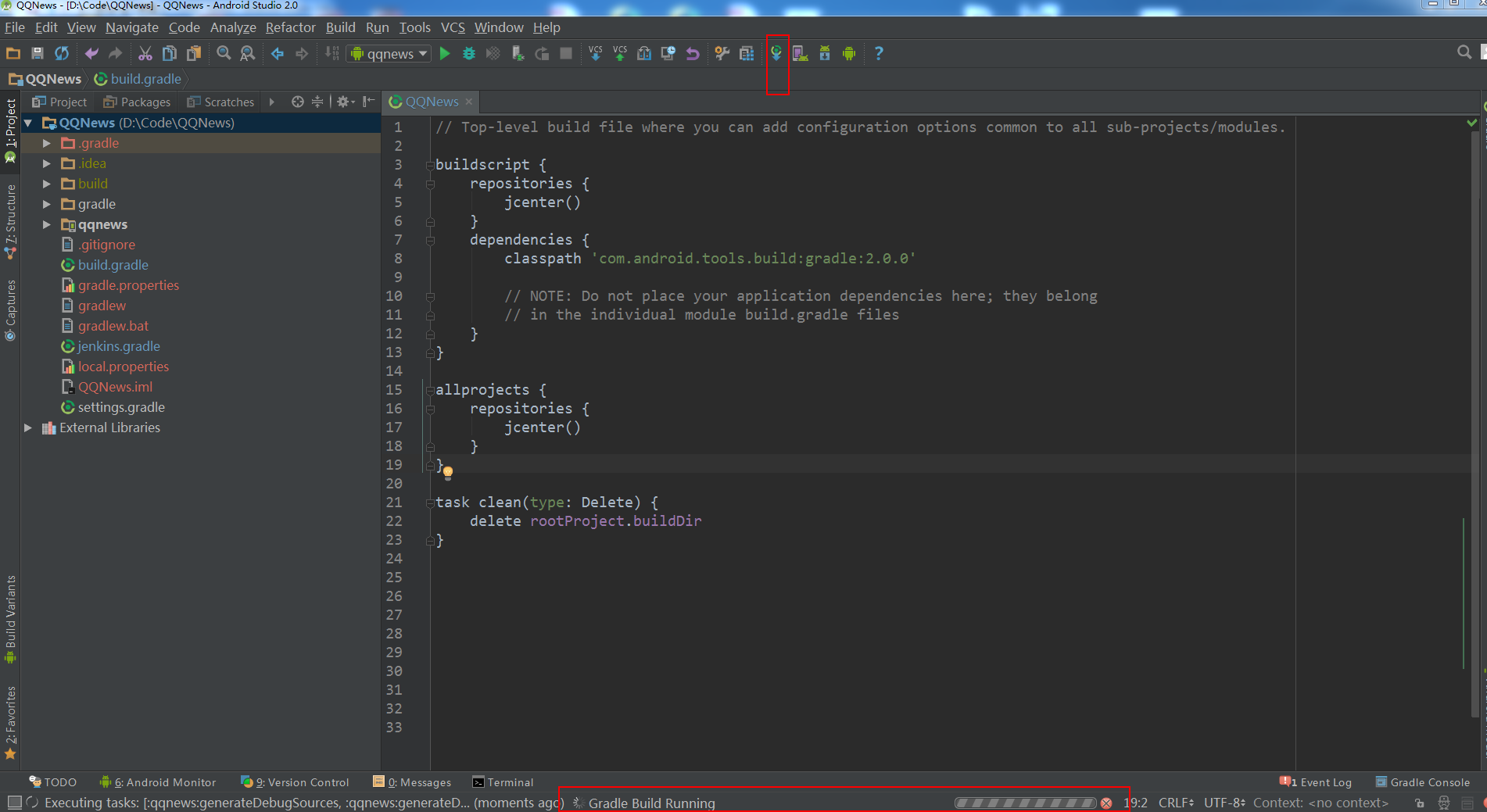Debug qqnews with the green bug icon
This screenshot has width=1487, height=812.
click(x=469, y=53)
